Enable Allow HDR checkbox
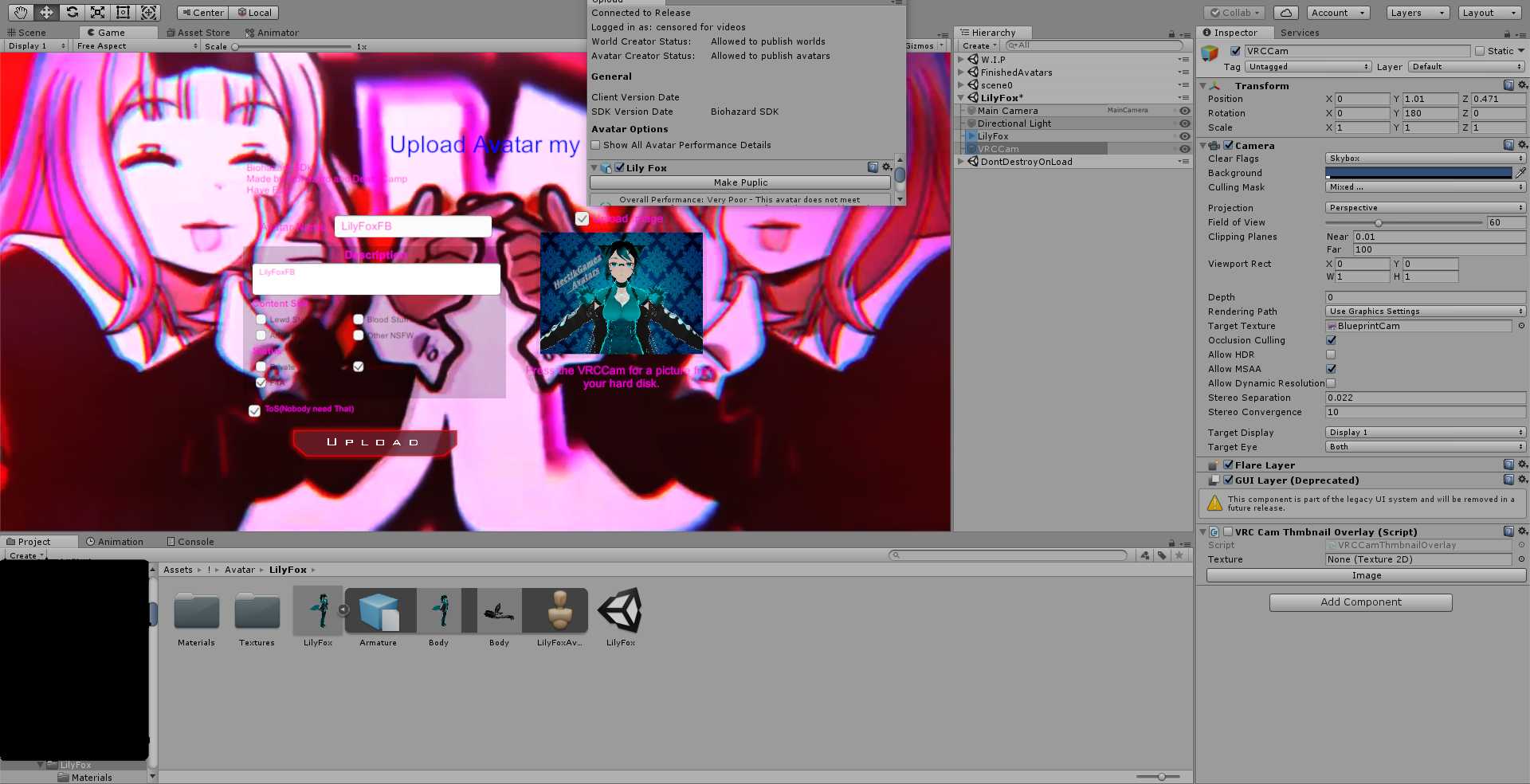Image resolution: width=1530 pixels, height=784 pixels. coord(1331,355)
